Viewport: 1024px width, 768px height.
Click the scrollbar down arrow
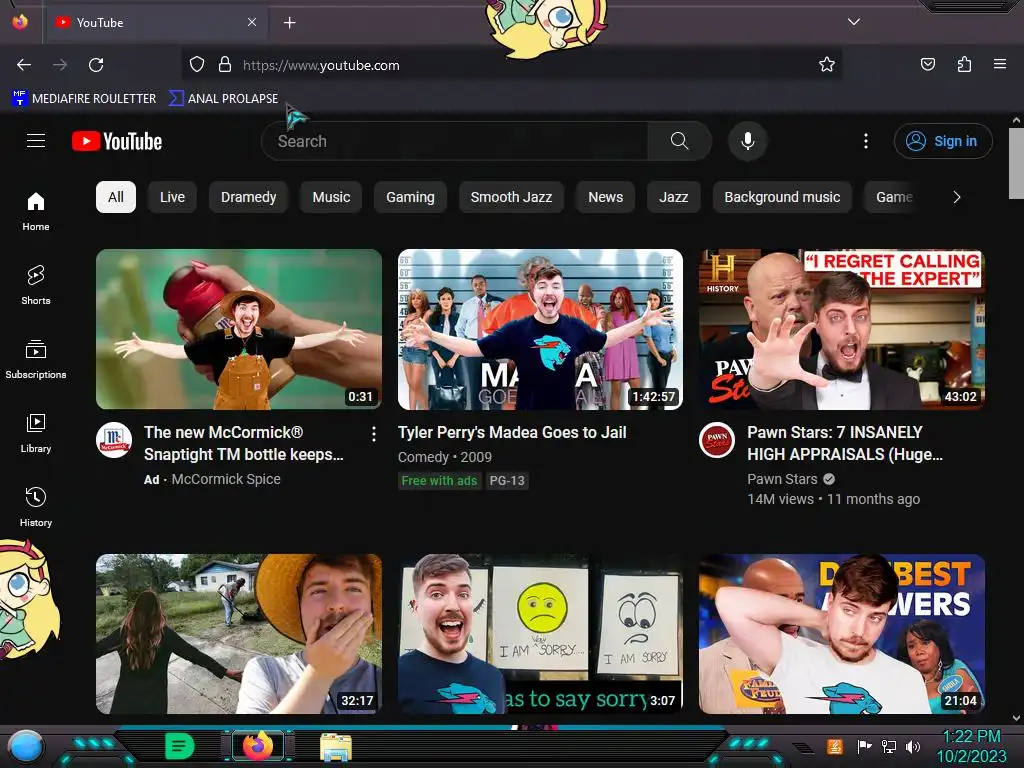click(1016, 718)
